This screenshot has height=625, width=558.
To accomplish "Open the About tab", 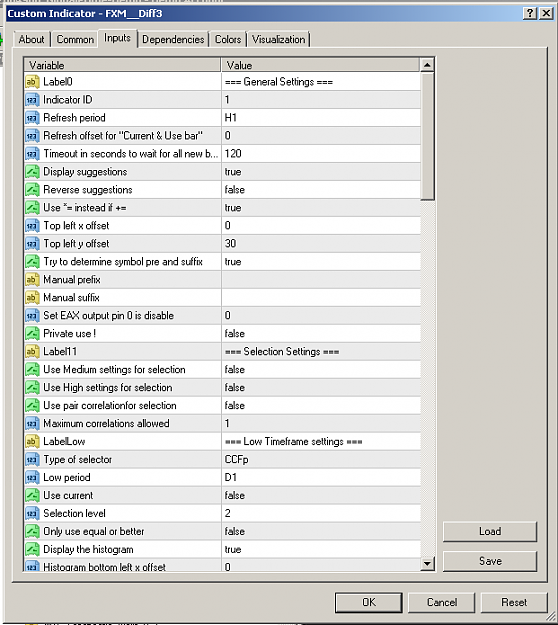I will [x=31, y=39].
